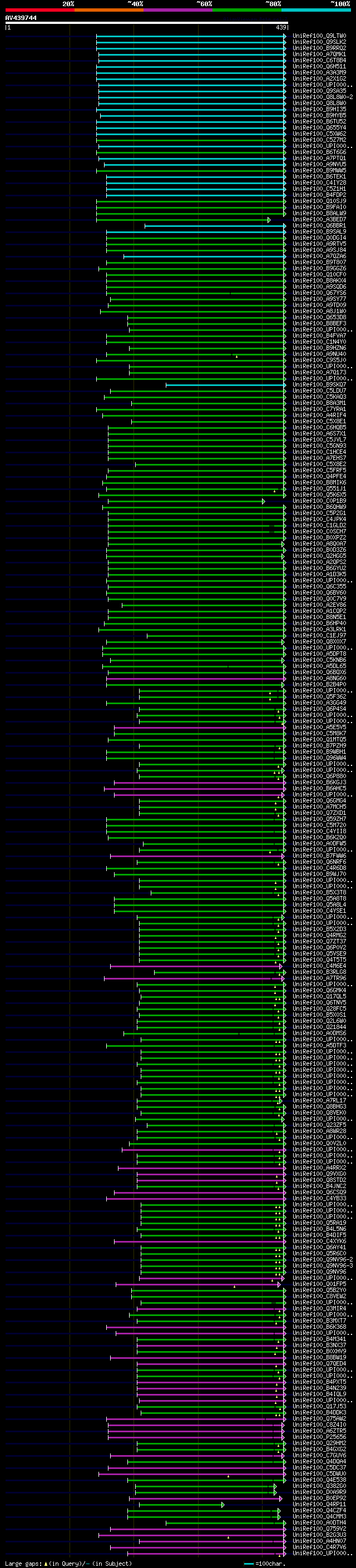
Task: Select hit label UniRef100_C5Z7M2
Action: (x=319, y=140)
